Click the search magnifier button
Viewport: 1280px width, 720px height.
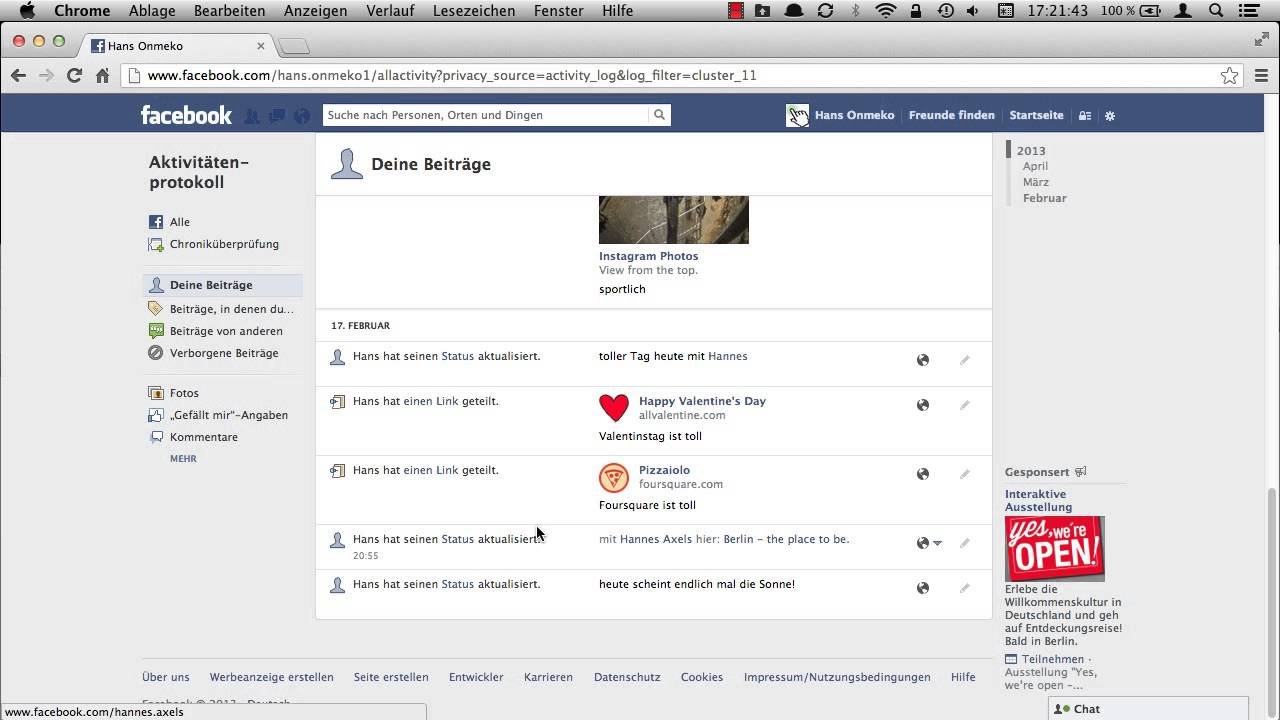point(659,115)
